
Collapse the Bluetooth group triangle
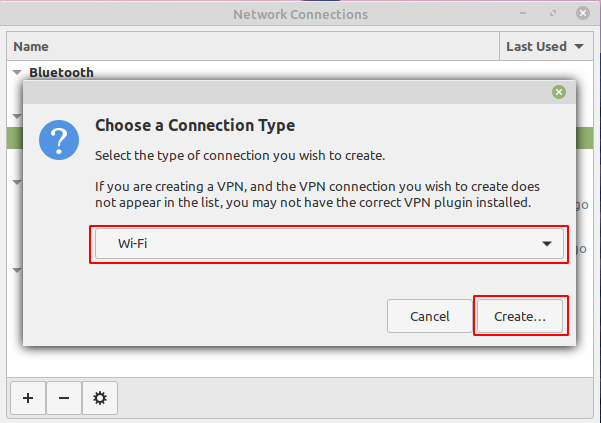(17, 72)
